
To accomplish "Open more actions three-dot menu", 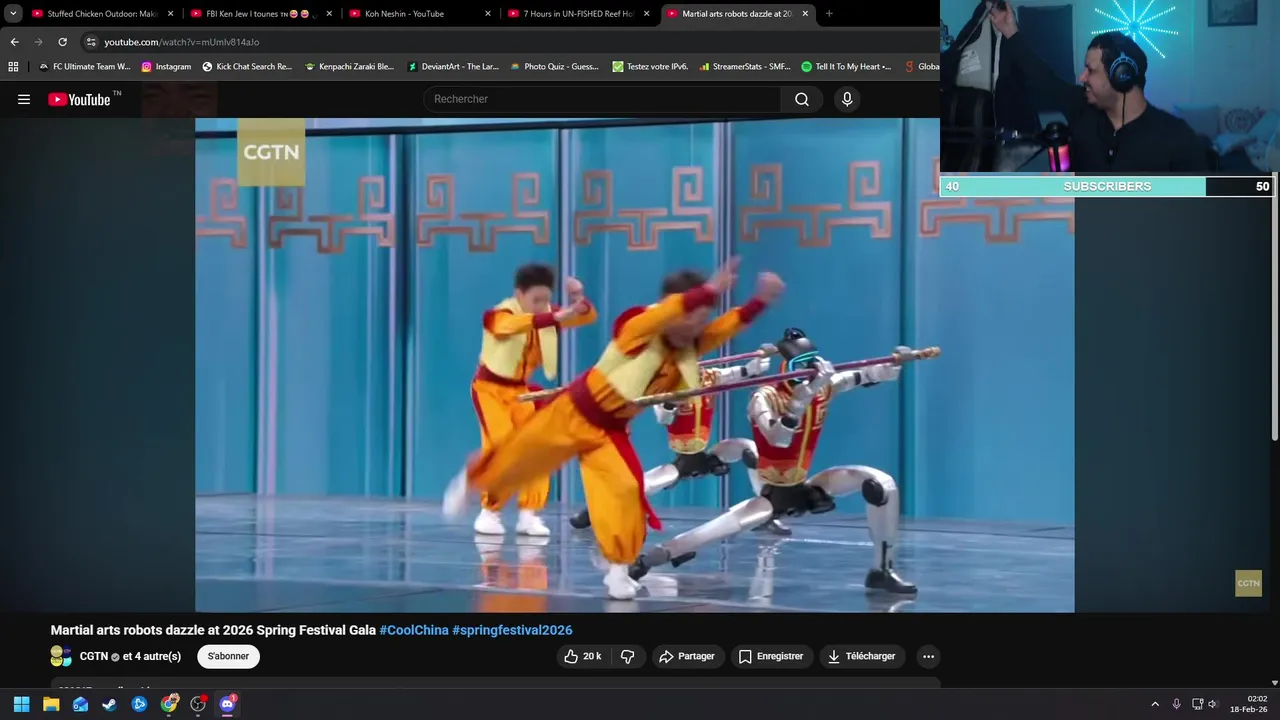I will click(x=928, y=656).
